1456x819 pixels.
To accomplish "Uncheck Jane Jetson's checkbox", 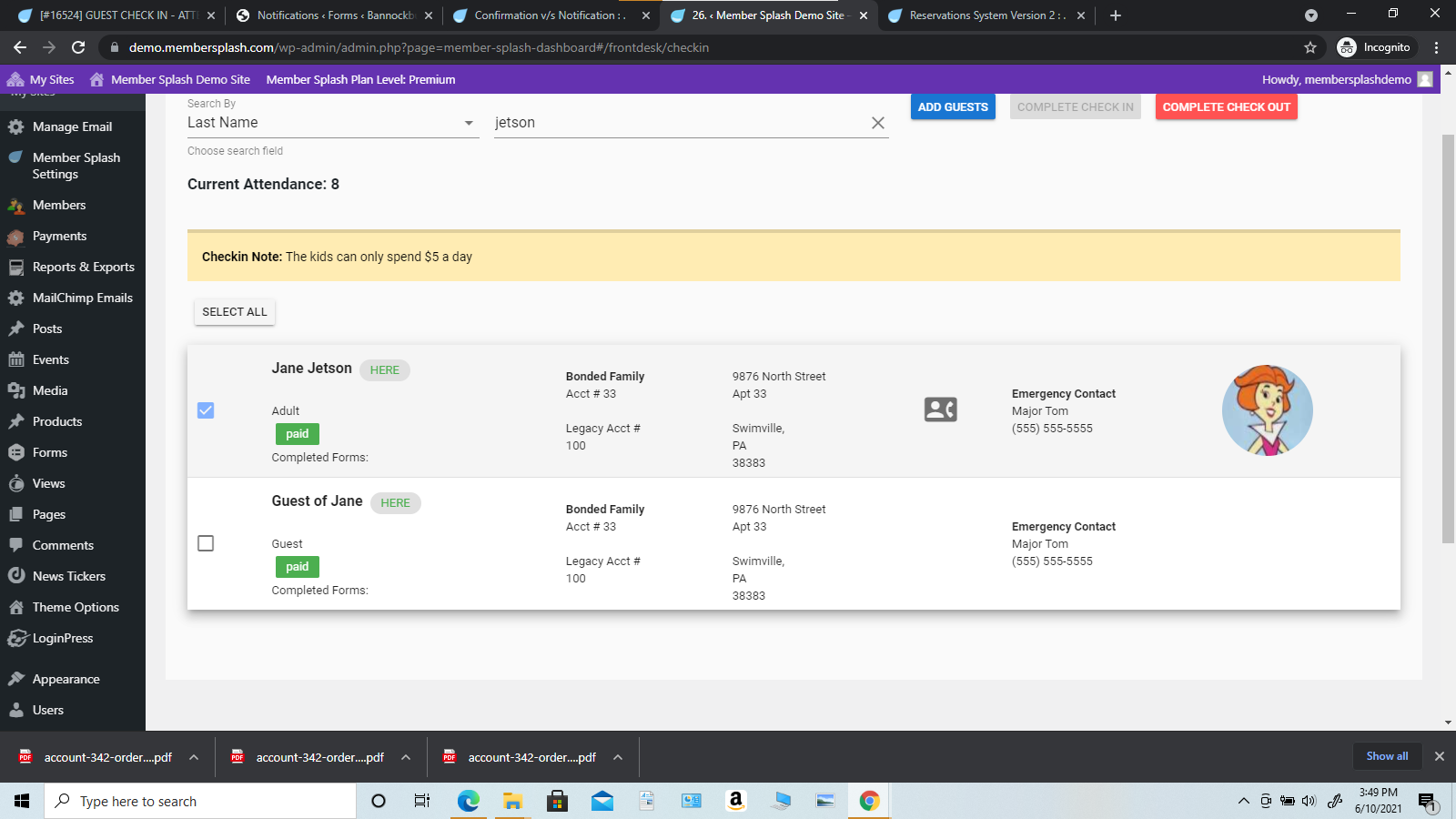I will [206, 410].
